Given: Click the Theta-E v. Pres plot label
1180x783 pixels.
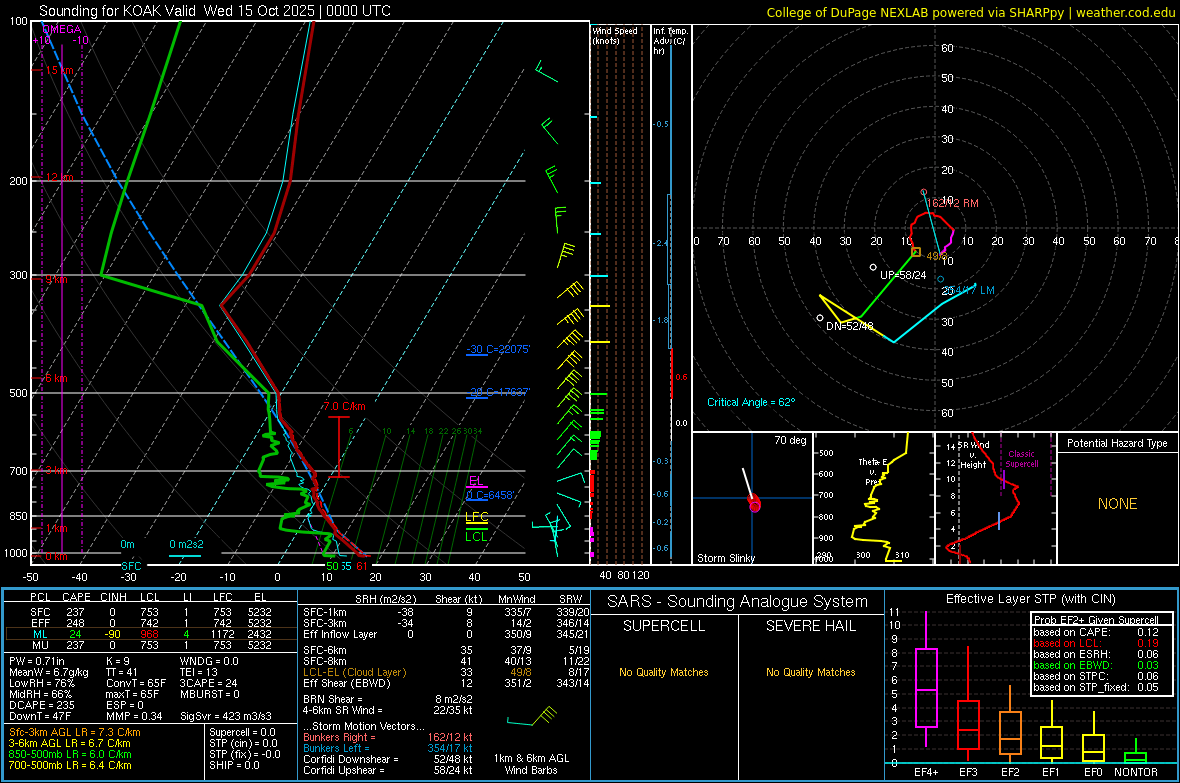Looking at the screenshot, I should [872, 471].
